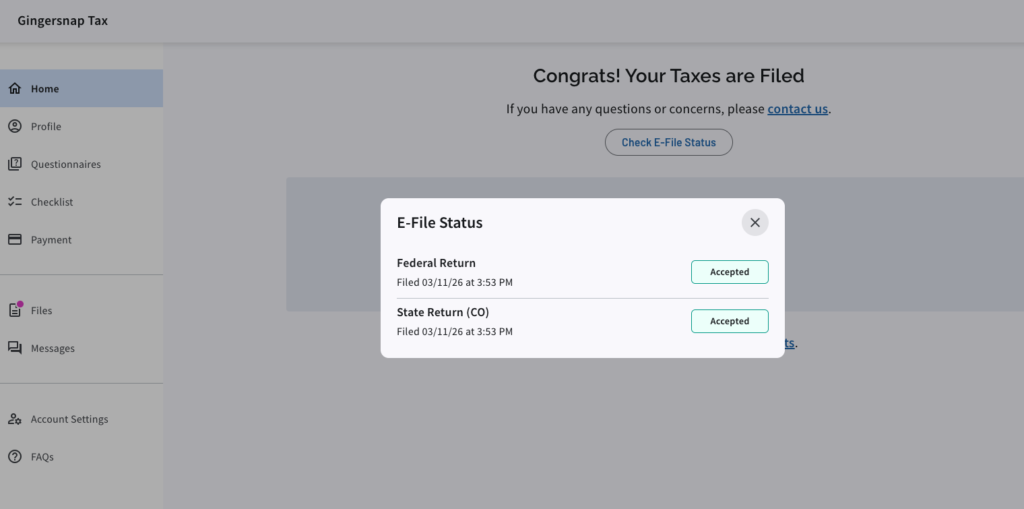Click the Federal Return row label

[436, 263]
